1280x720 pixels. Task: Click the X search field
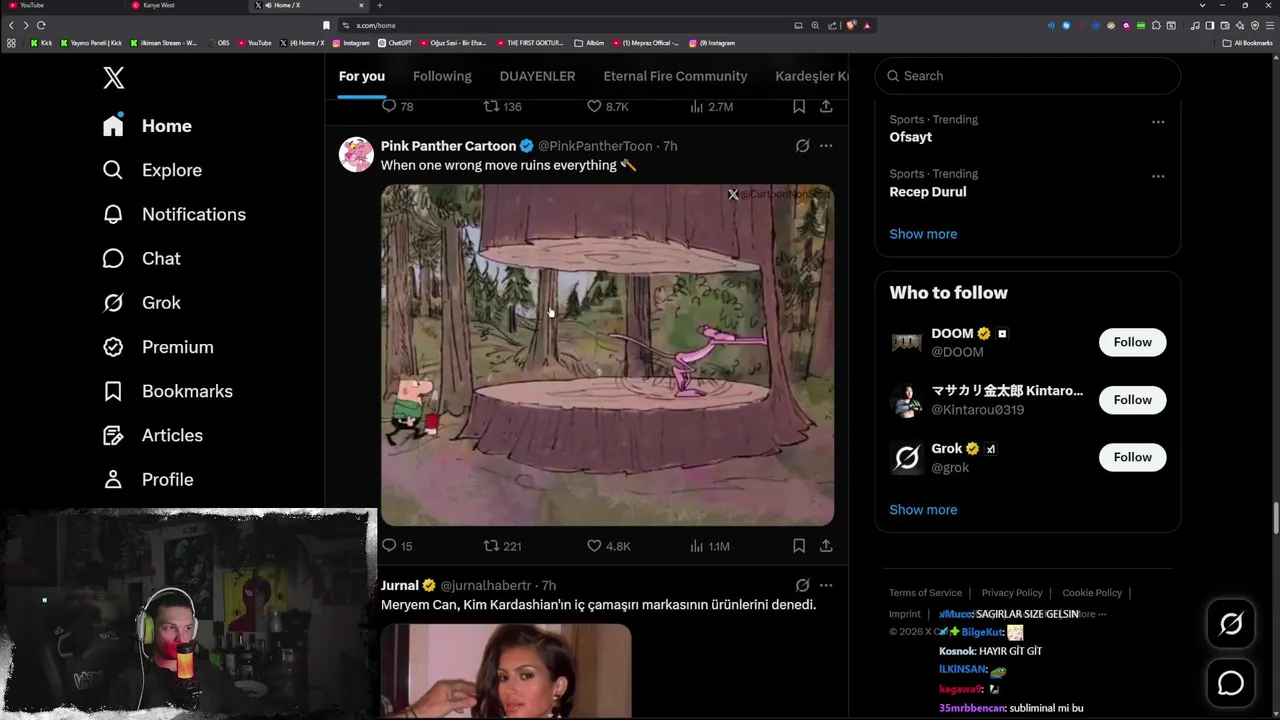pyautogui.click(x=1028, y=76)
